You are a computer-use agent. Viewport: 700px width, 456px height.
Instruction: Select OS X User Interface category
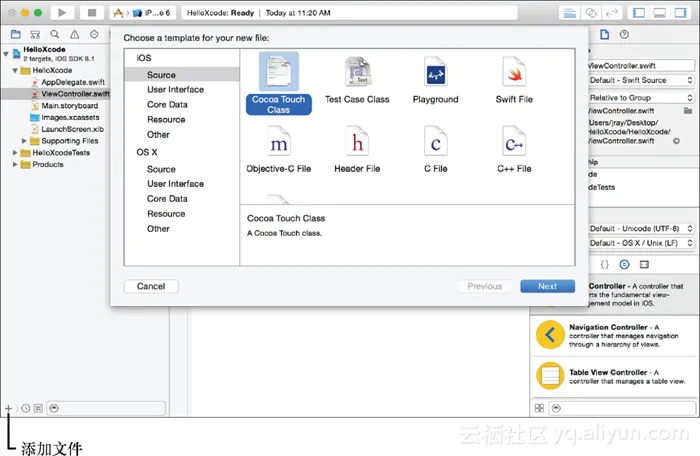175,184
